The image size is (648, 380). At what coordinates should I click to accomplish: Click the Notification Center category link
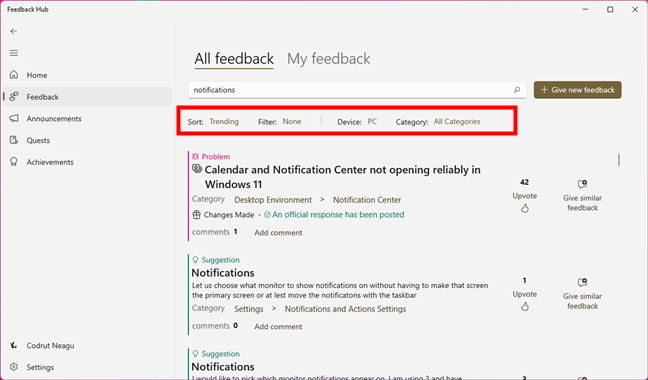(x=367, y=200)
